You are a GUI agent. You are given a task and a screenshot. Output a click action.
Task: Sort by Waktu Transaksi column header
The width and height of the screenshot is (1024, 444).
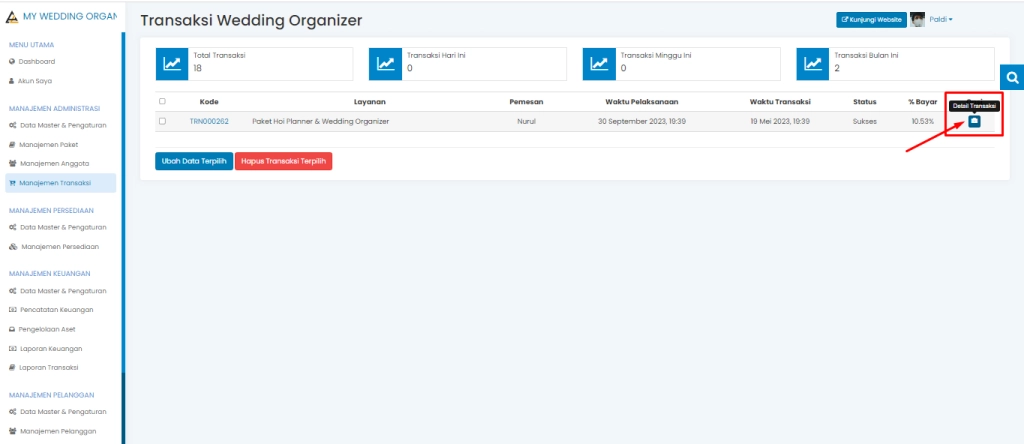click(780, 101)
